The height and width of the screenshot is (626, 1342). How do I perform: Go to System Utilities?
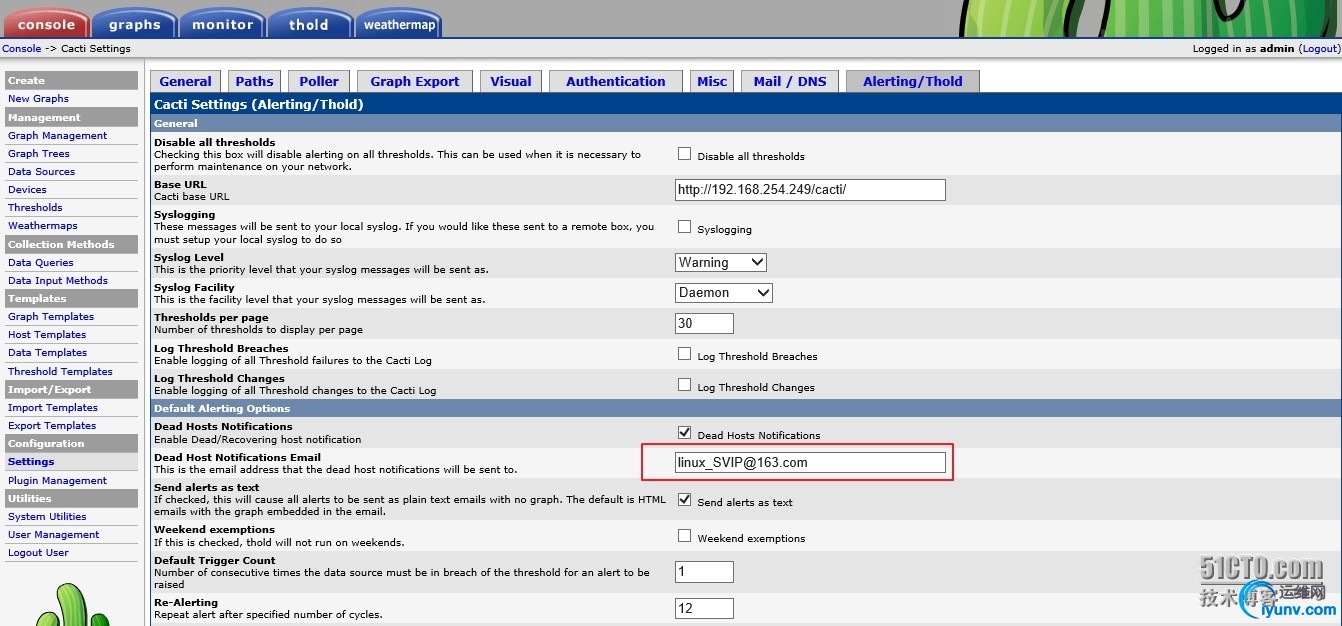(x=47, y=517)
